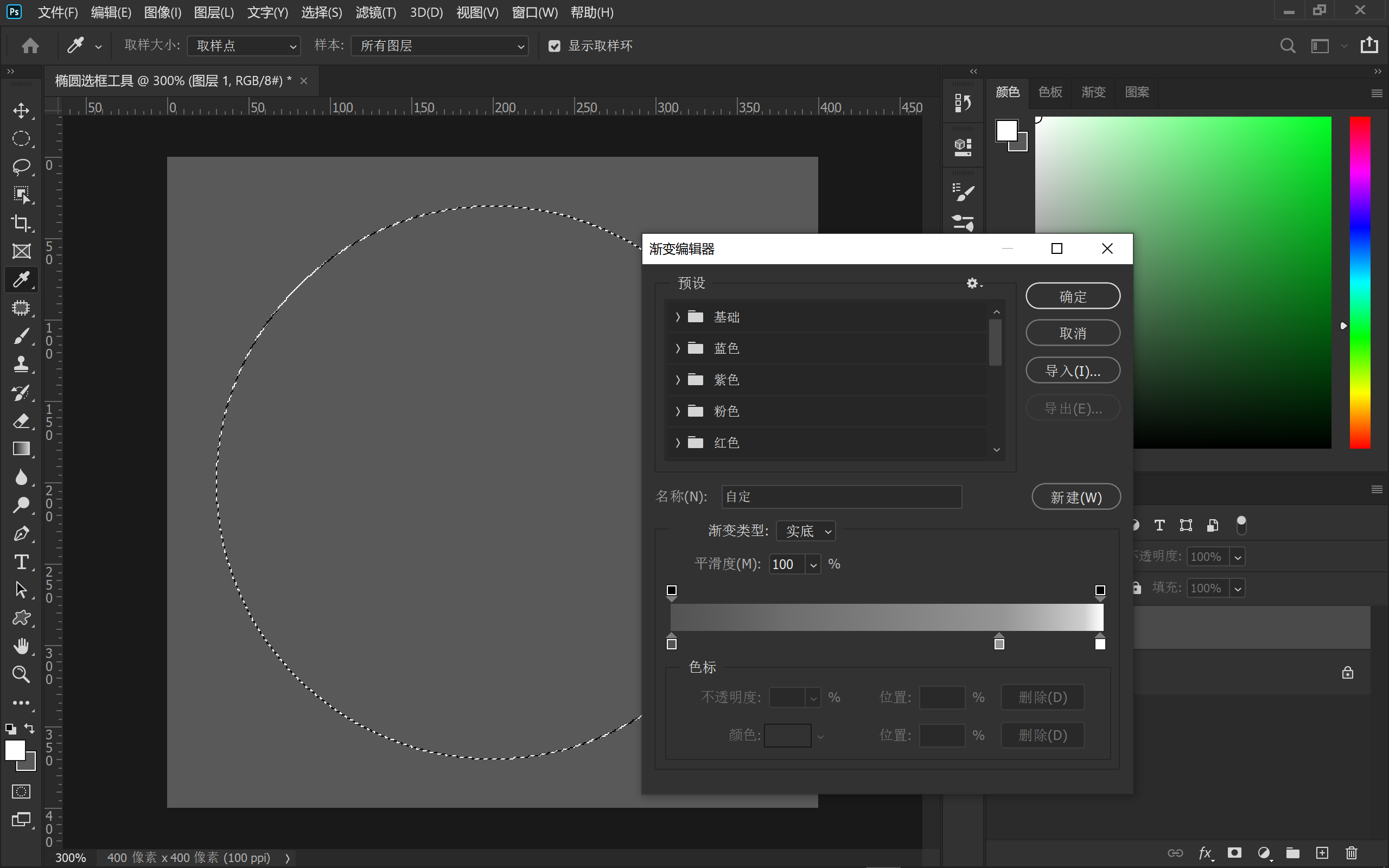Expand the 紫色 gradient preset folder
The width and height of the screenshot is (1389, 868).
click(677, 379)
